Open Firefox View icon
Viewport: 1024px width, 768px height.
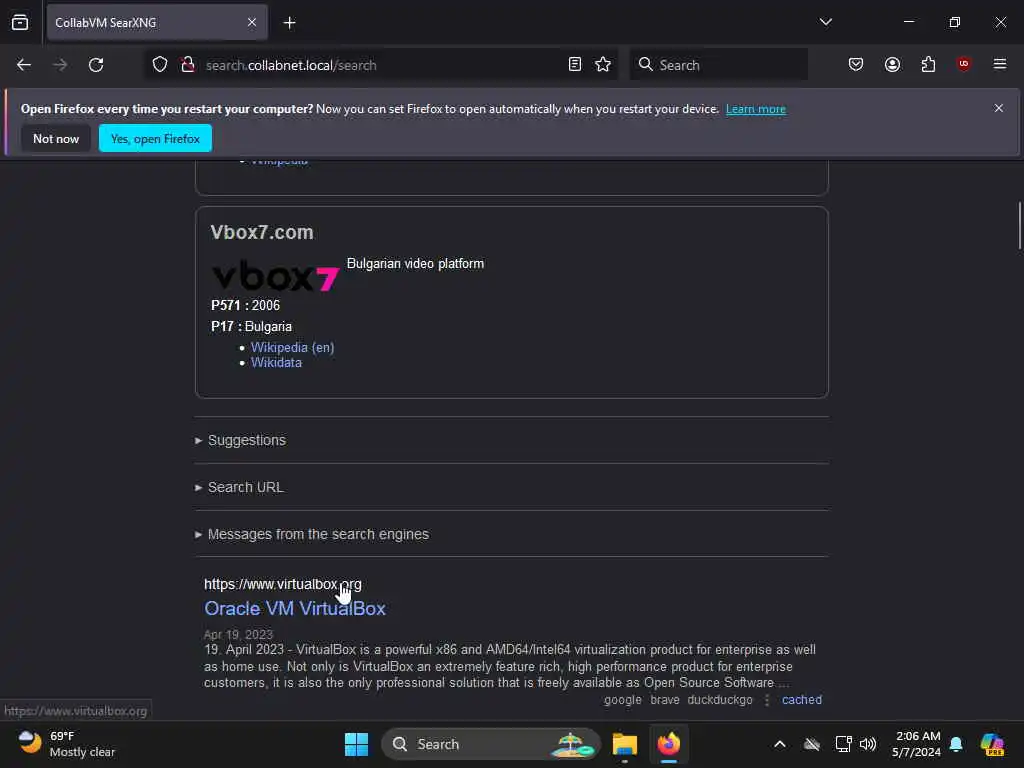[x=20, y=22]
